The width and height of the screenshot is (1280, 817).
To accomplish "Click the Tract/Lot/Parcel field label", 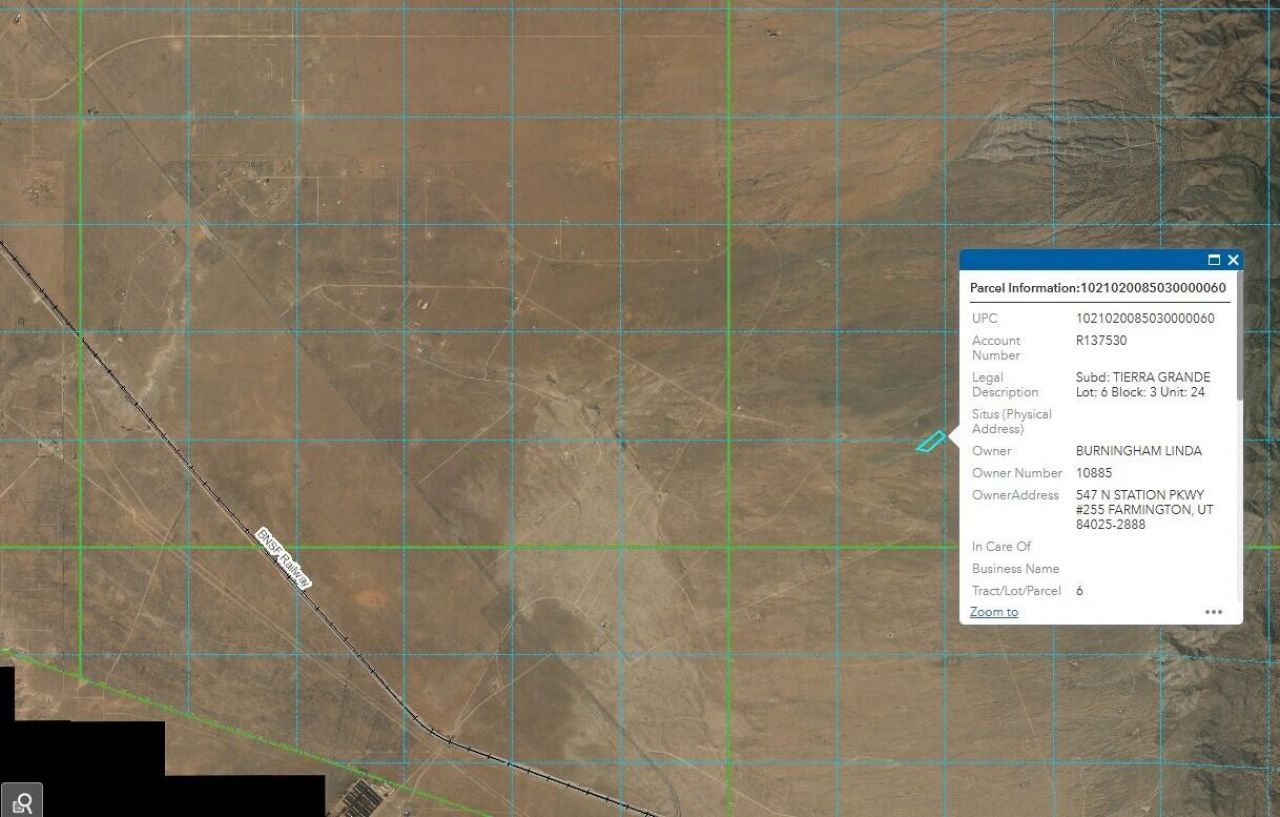I will [x=1016, y=591].
